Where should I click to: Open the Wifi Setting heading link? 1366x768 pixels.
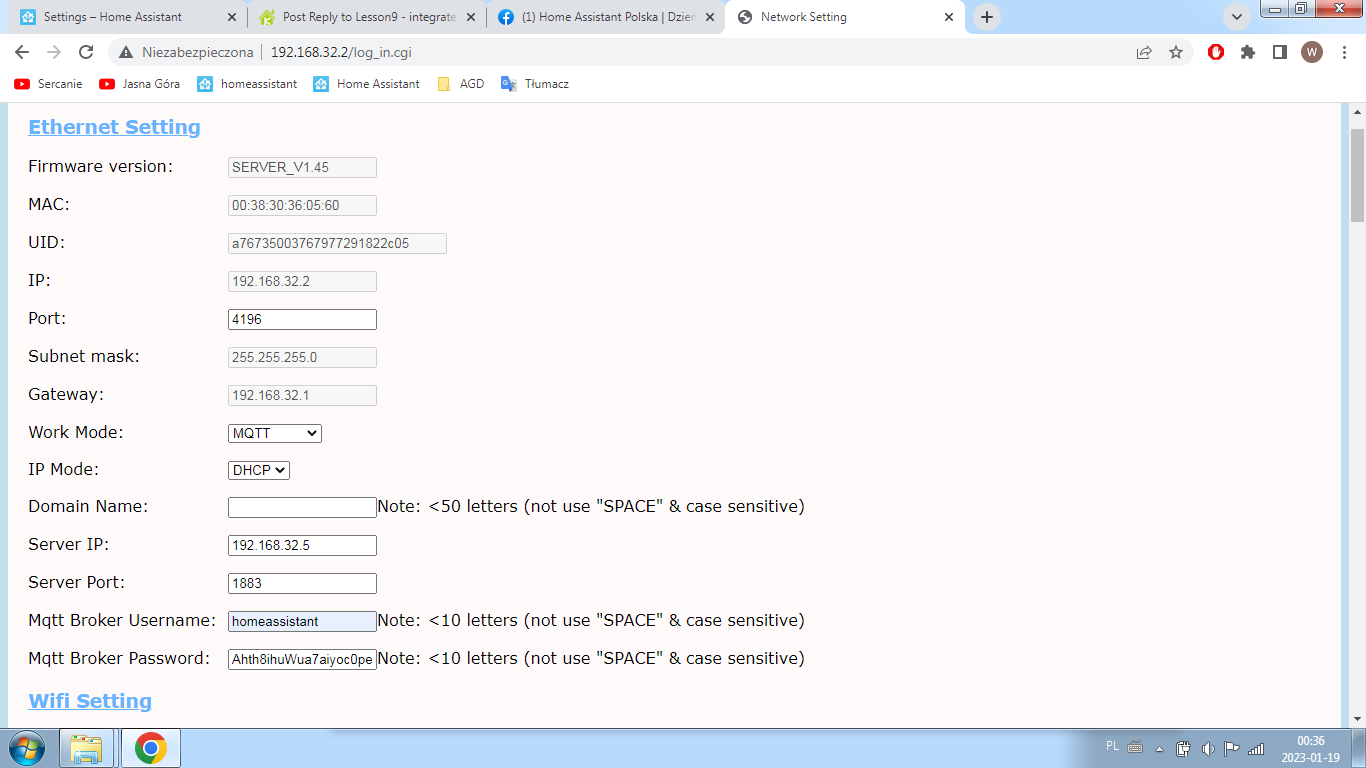[90, 701]
